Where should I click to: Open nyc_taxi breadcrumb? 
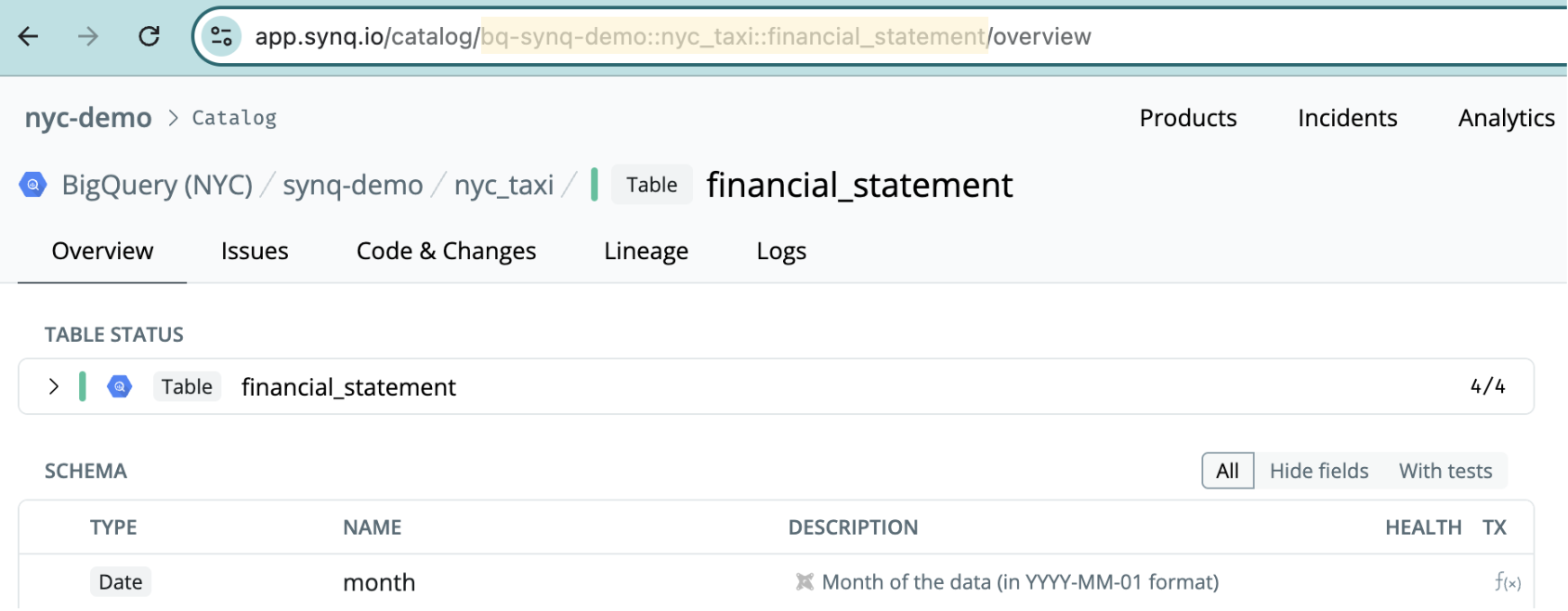[503, 185]
